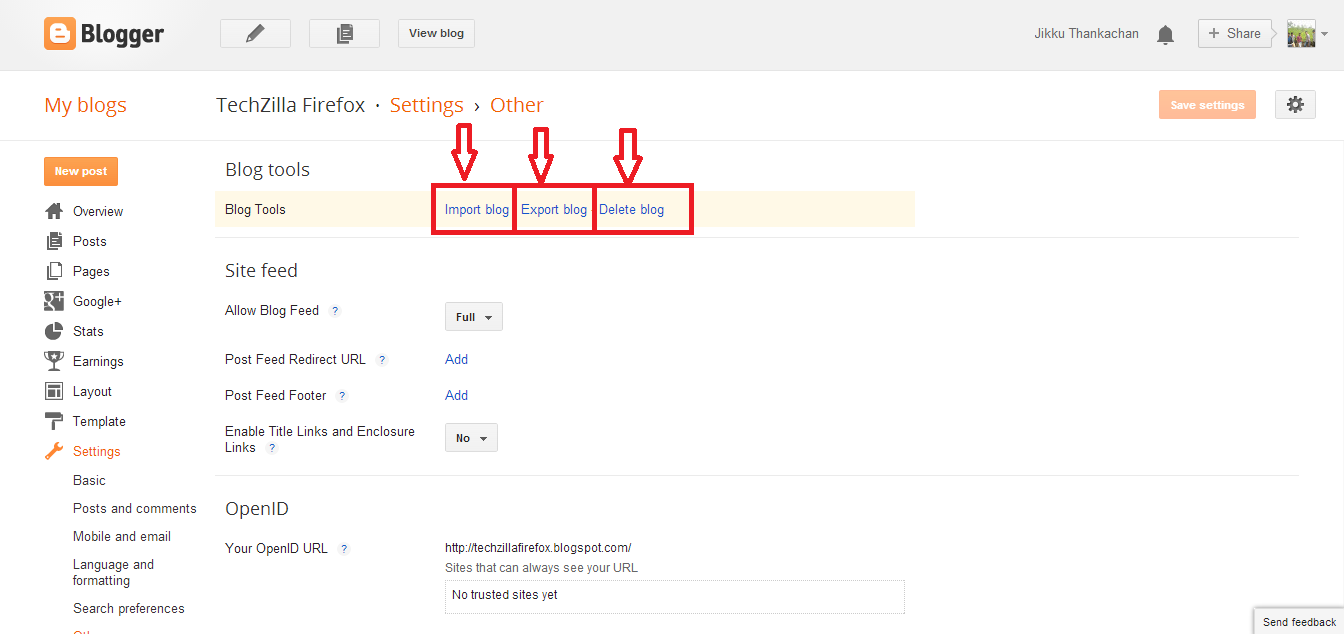Go to My blogs
The height and width of the screenshot is (634, 1344).
pos(85,105)
